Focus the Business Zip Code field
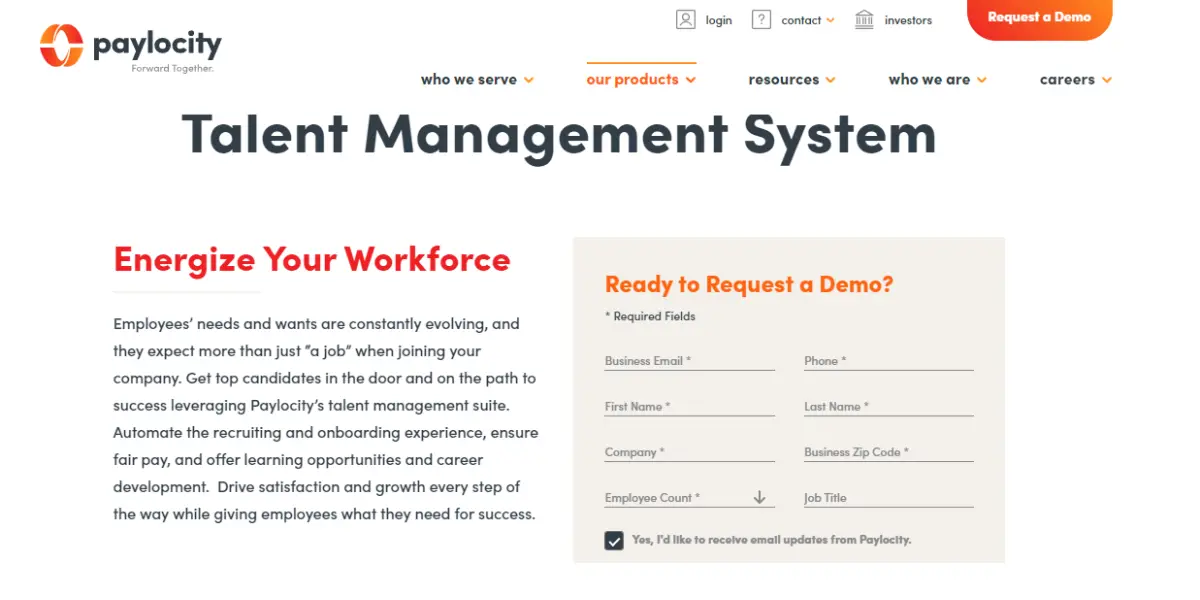This screenshot has height=600, width=1200. click(888, 452)
